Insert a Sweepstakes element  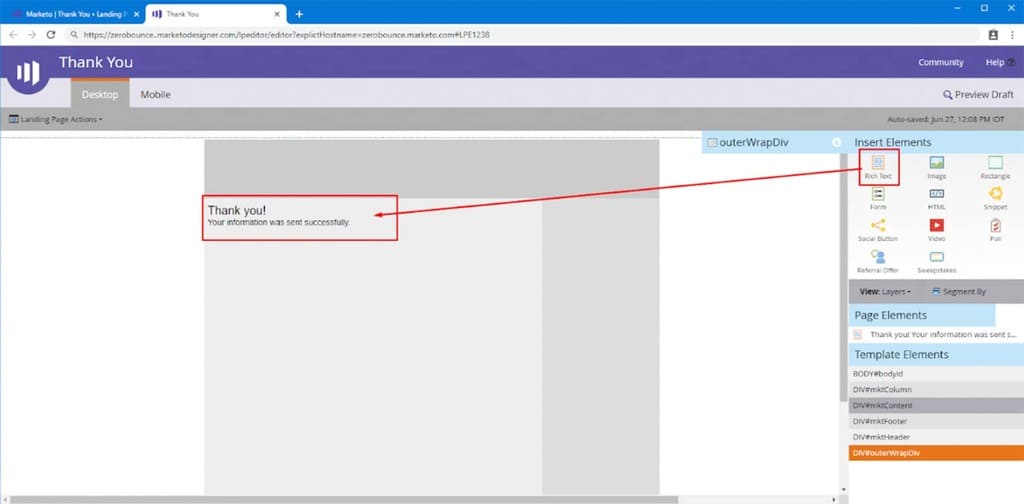(936, 262)
